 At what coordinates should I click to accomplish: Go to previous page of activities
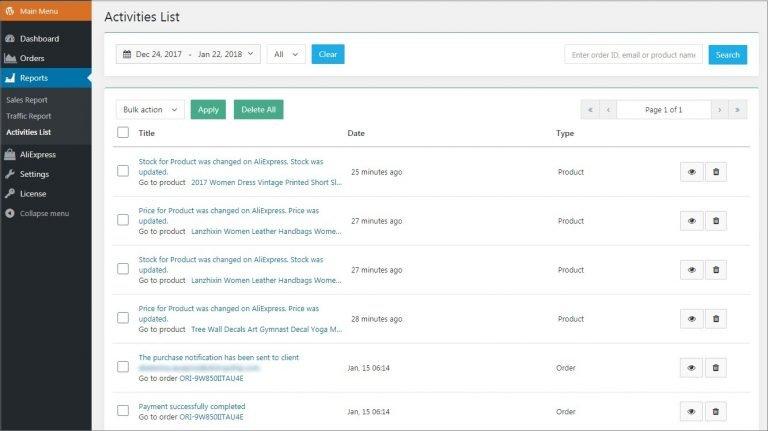coord(608,110)
